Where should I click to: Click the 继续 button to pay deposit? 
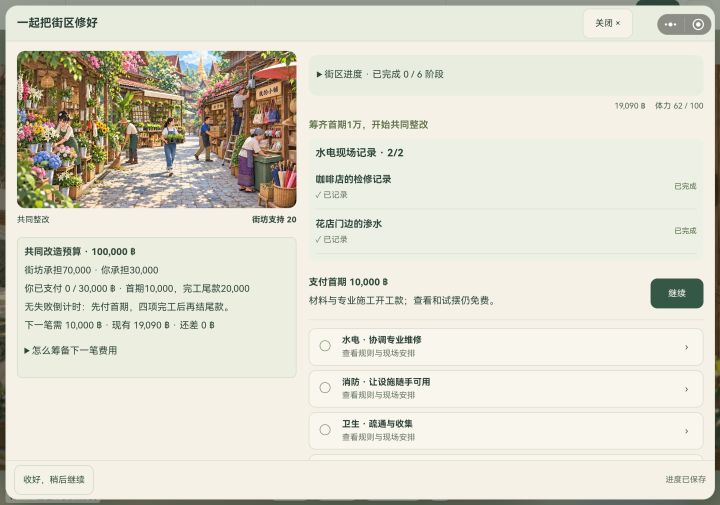click(x=676, y=293)
